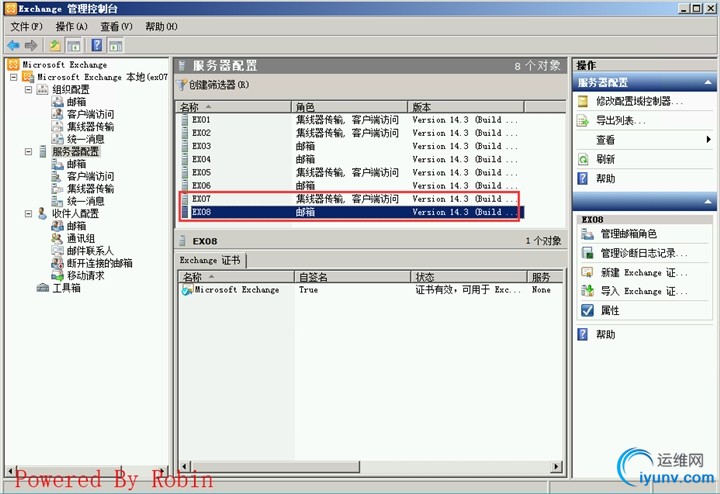
Task: Toggle the console tree pane toolbar icon
Action: coord(73,45)
